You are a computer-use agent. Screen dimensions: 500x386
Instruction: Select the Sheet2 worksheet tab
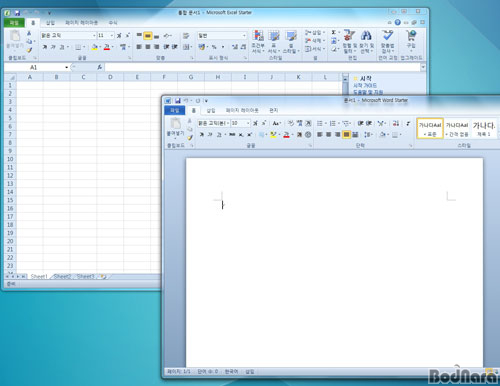pyautogui.click(x=63, y=276)
